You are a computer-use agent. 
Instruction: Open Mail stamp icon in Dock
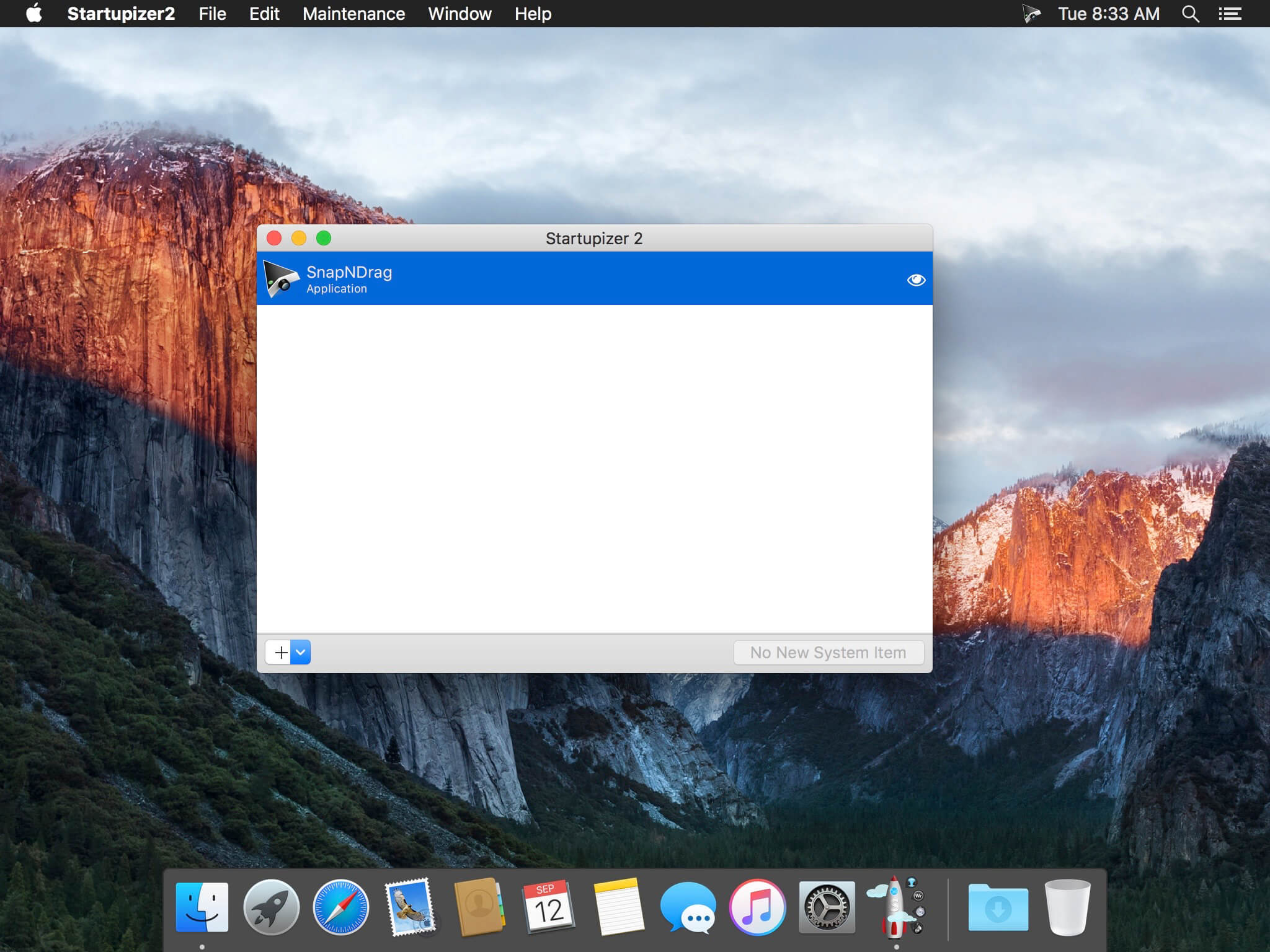click(x=410, y=907)
